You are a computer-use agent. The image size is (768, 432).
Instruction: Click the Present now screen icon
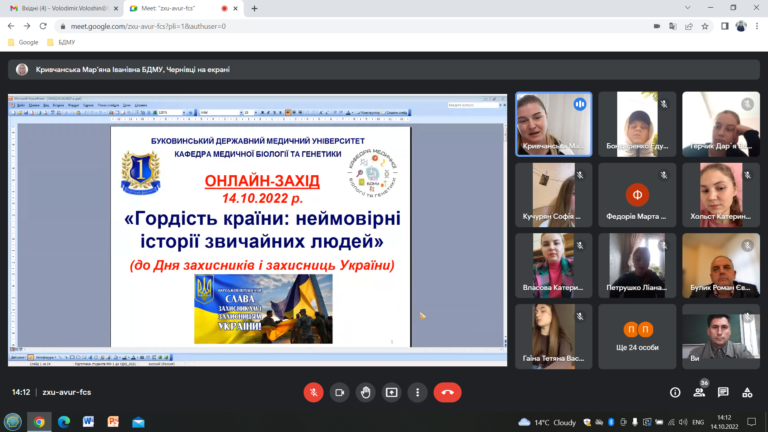pos(392,392)
